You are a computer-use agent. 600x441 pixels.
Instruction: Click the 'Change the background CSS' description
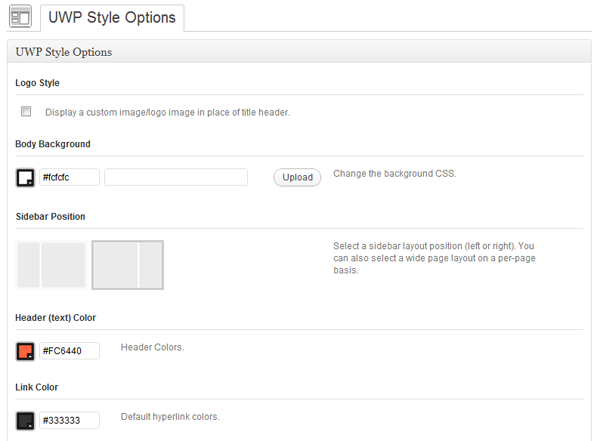pyautogui.click(x=395, y=173)
